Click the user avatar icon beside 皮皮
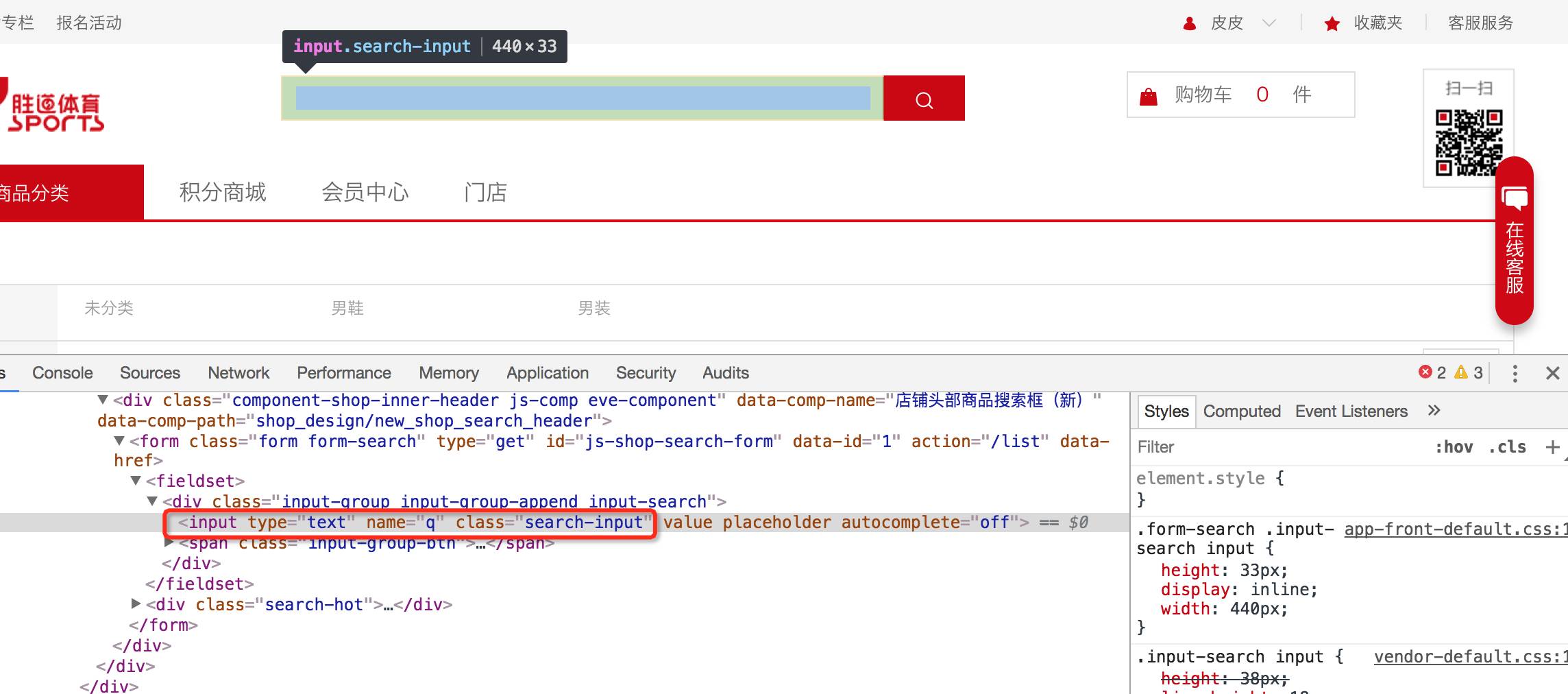This screenshot has height=694, width=1568. click(x=1190, y=23)
